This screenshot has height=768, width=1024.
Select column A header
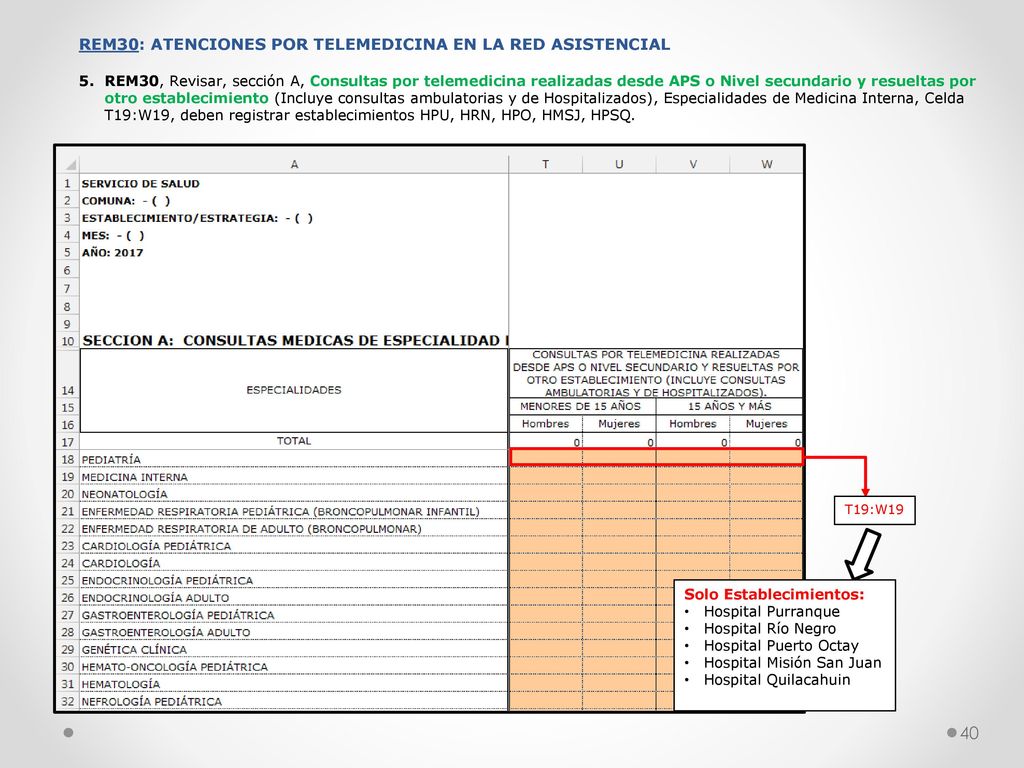pos(294,165)
